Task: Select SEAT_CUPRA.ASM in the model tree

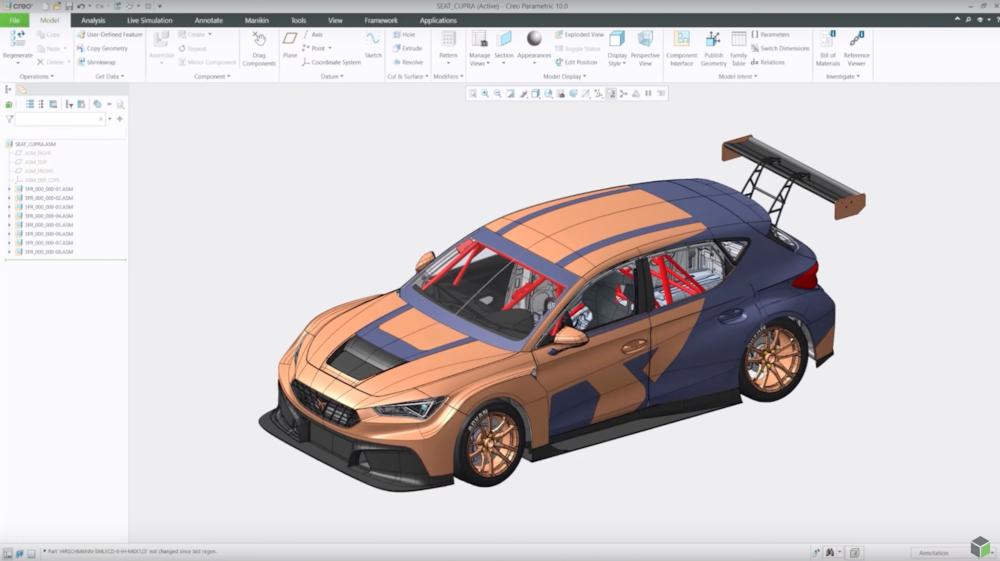Action: pyautogui.click(x=35, y=144)
